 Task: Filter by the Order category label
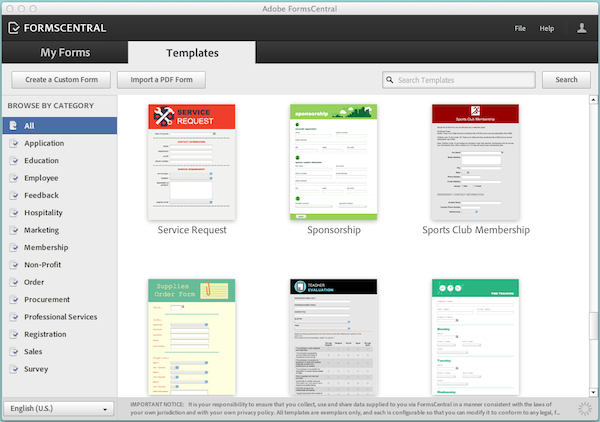click(34, 282)
